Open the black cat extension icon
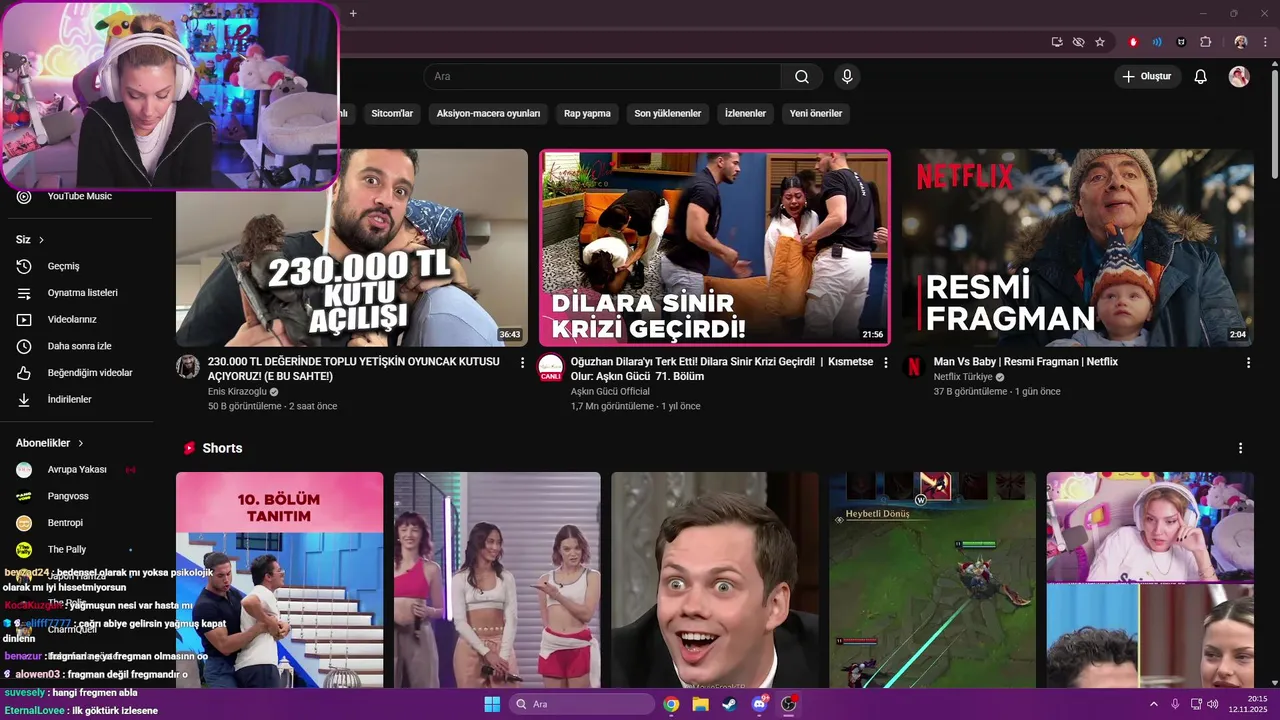 tap(1181, 42)
